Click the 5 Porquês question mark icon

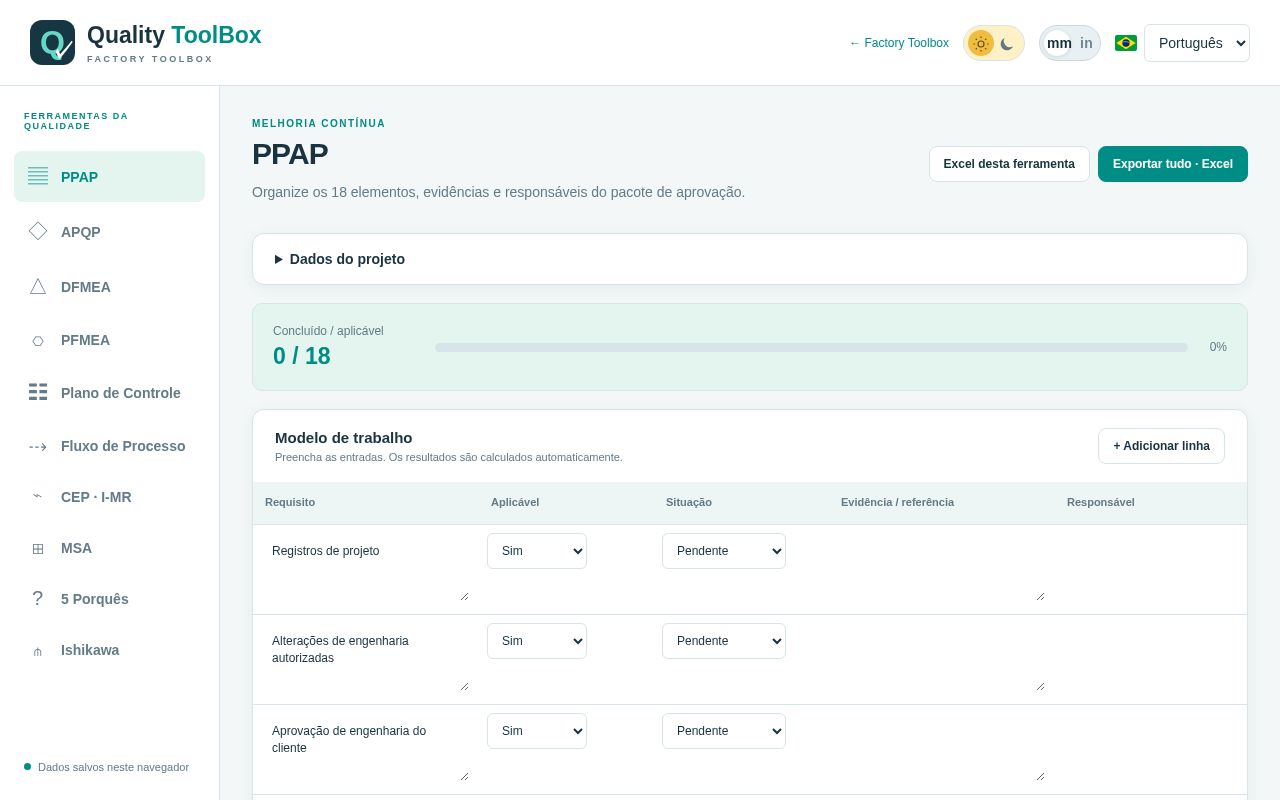pos(38,598)
